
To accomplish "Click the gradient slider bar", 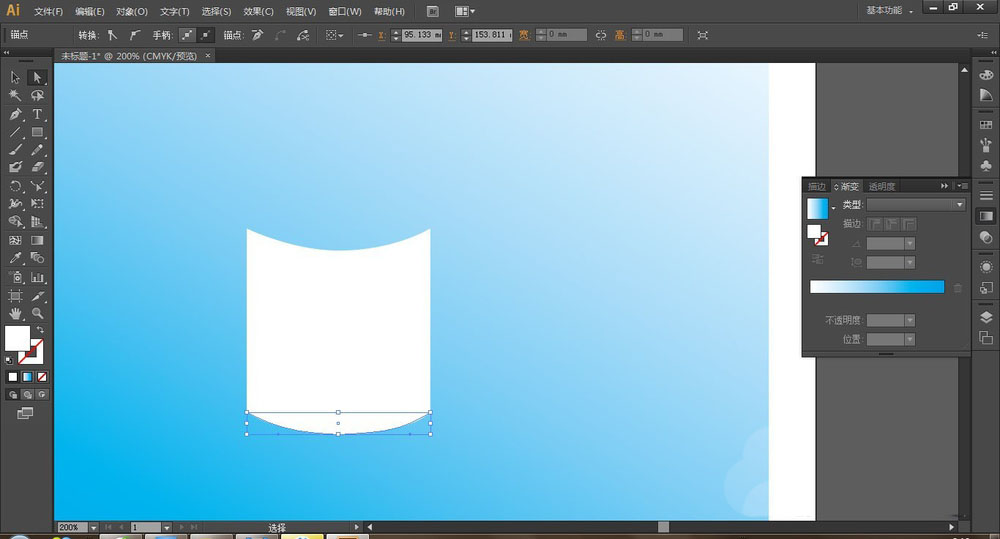I will tap(876, 287).
